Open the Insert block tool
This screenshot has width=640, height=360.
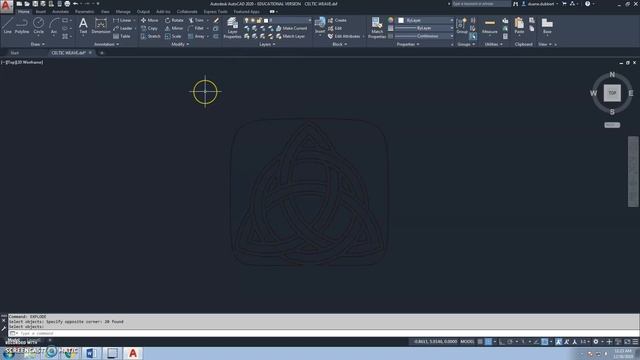point(320,25)
